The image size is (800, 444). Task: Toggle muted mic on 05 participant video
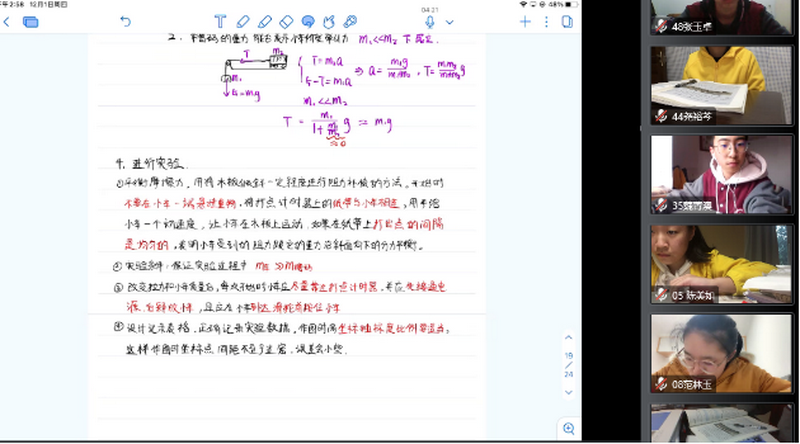(661, 296)
